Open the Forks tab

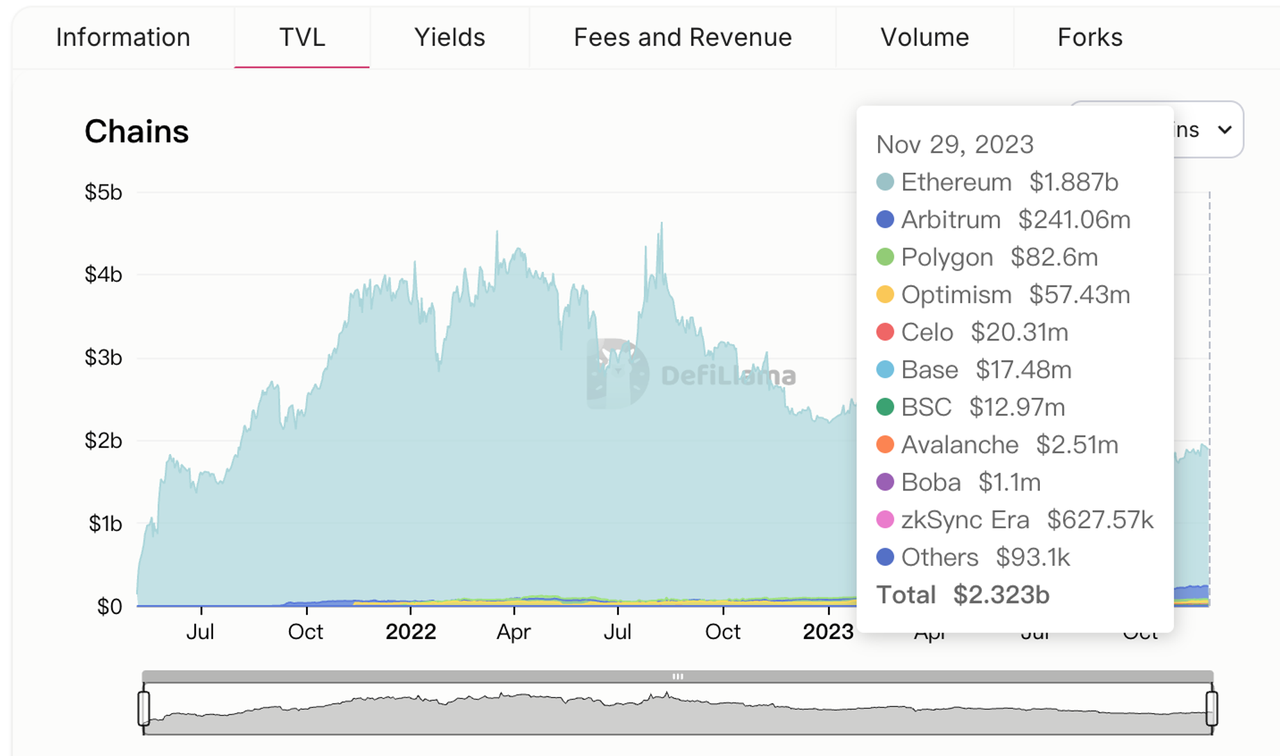pyautogui.click(x=1089, y=38)
